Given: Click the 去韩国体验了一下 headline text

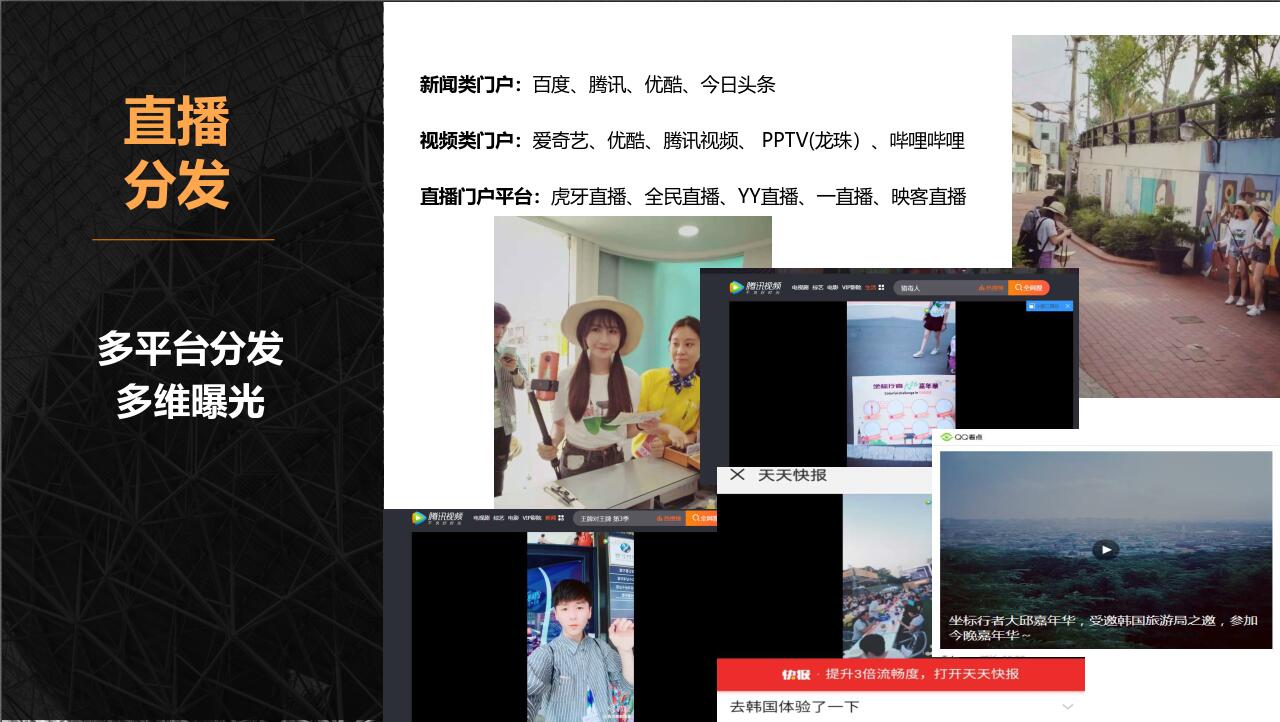Looking at the screenshot, I should (795, 707).
